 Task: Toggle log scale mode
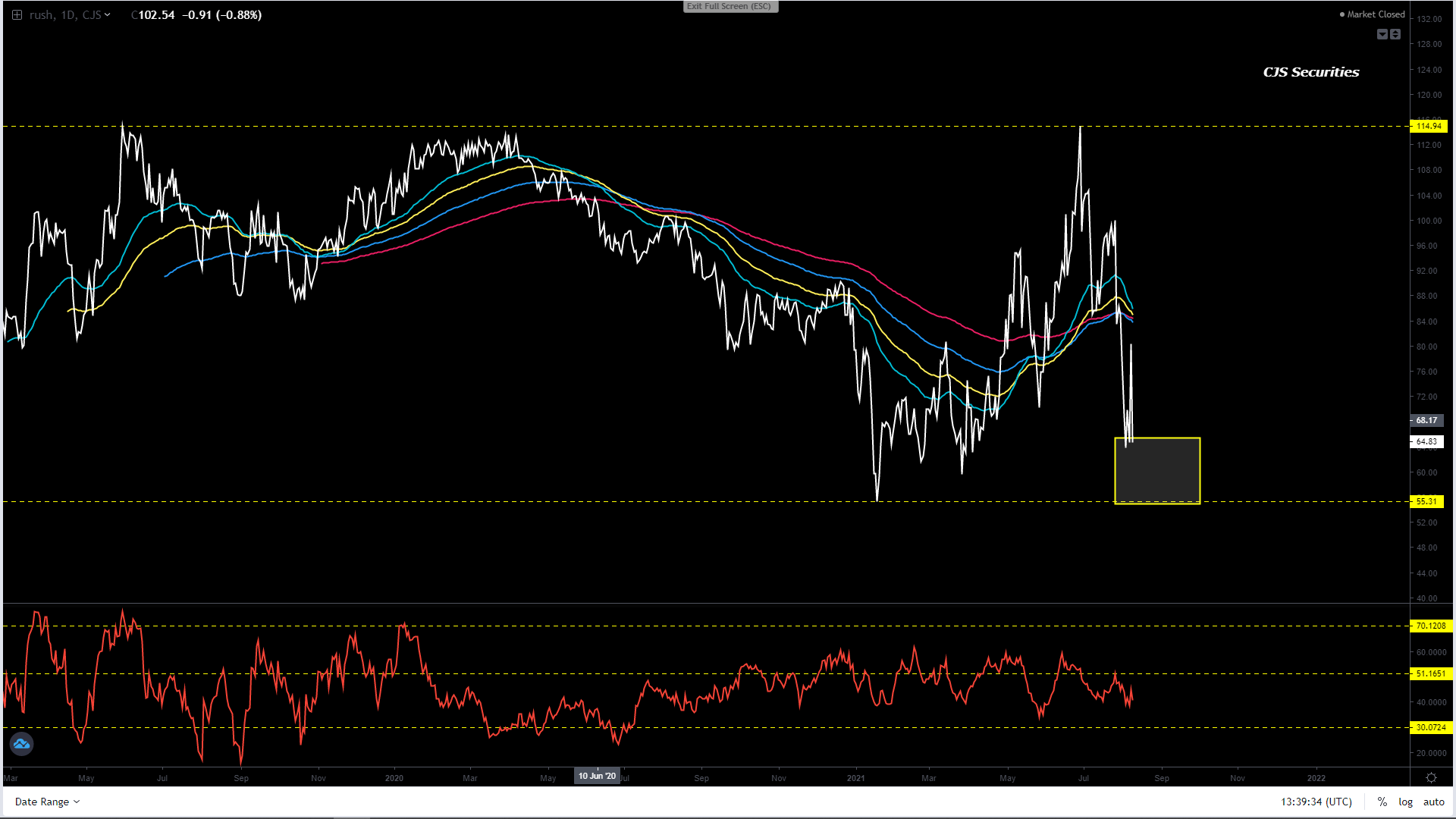1405,802
